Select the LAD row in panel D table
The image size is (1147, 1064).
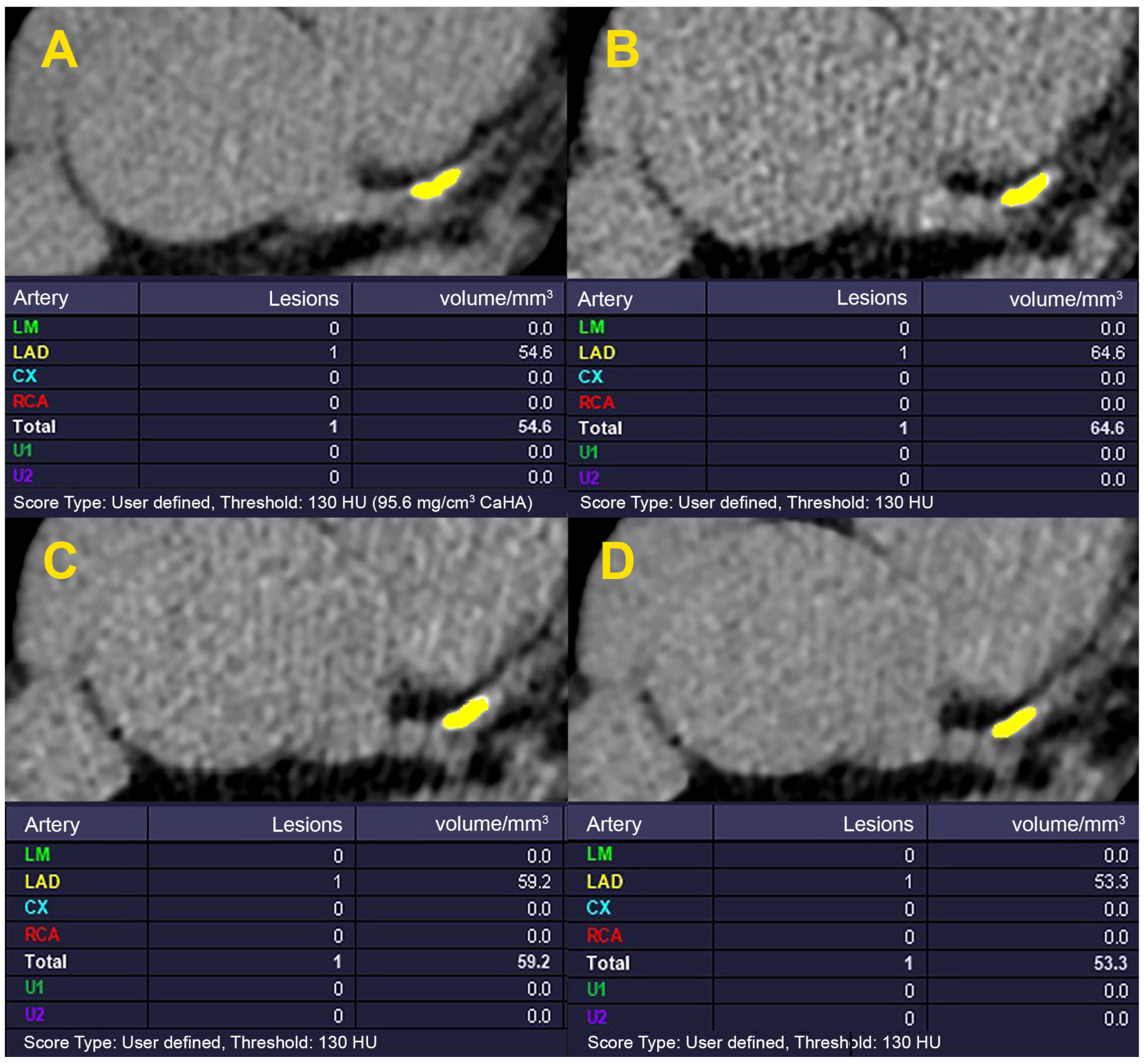coord(853,882)
